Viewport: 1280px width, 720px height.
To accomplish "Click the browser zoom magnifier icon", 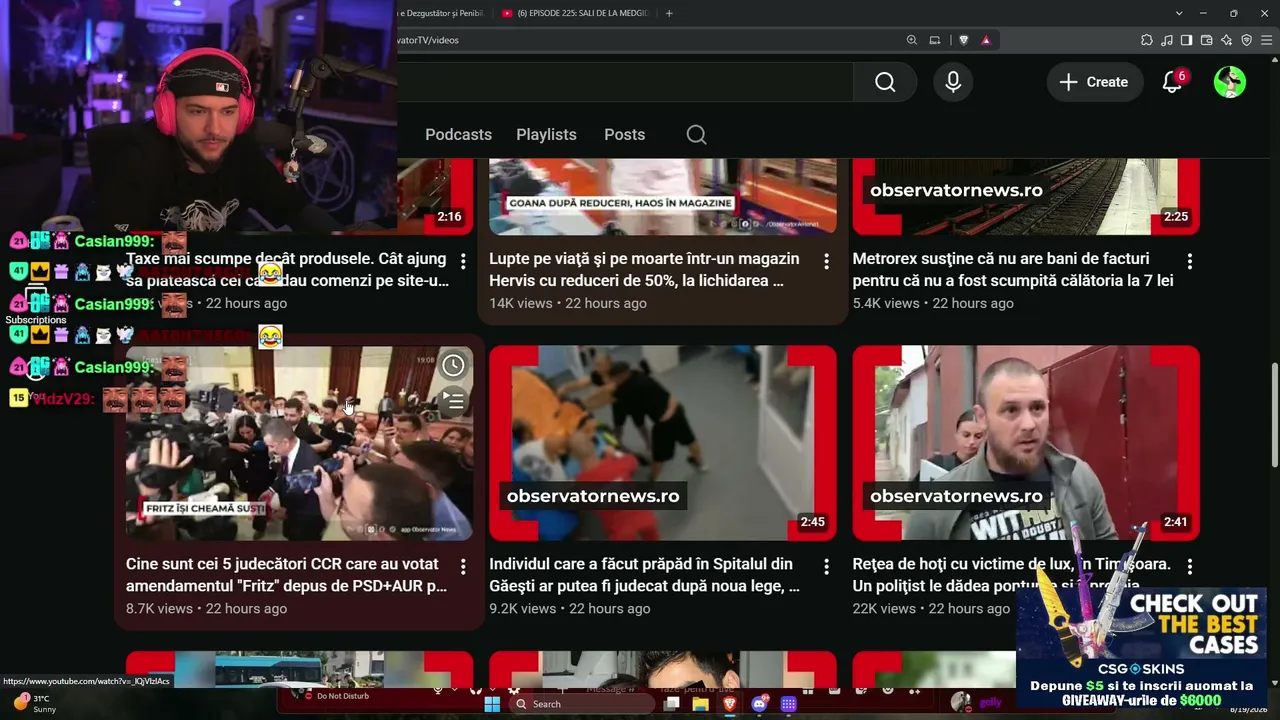I will click(x=911, y=40).
